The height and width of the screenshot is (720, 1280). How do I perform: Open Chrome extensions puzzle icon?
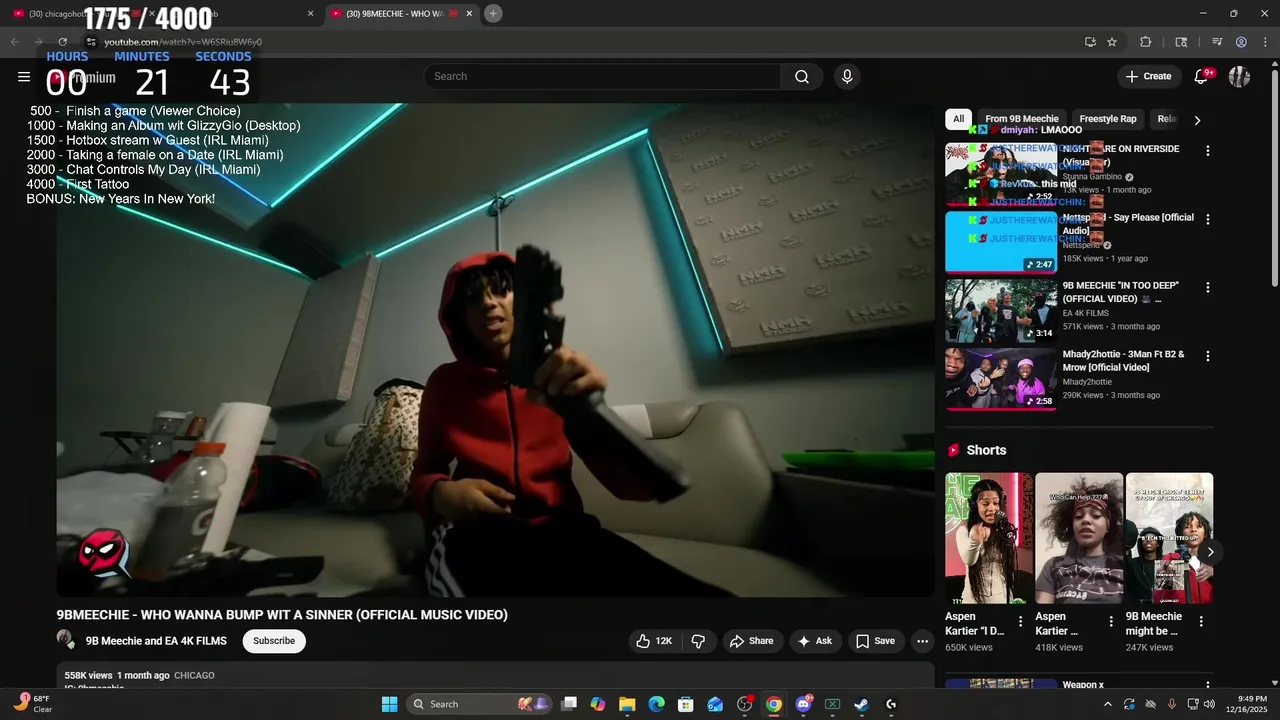click(x=1146, y=42)
